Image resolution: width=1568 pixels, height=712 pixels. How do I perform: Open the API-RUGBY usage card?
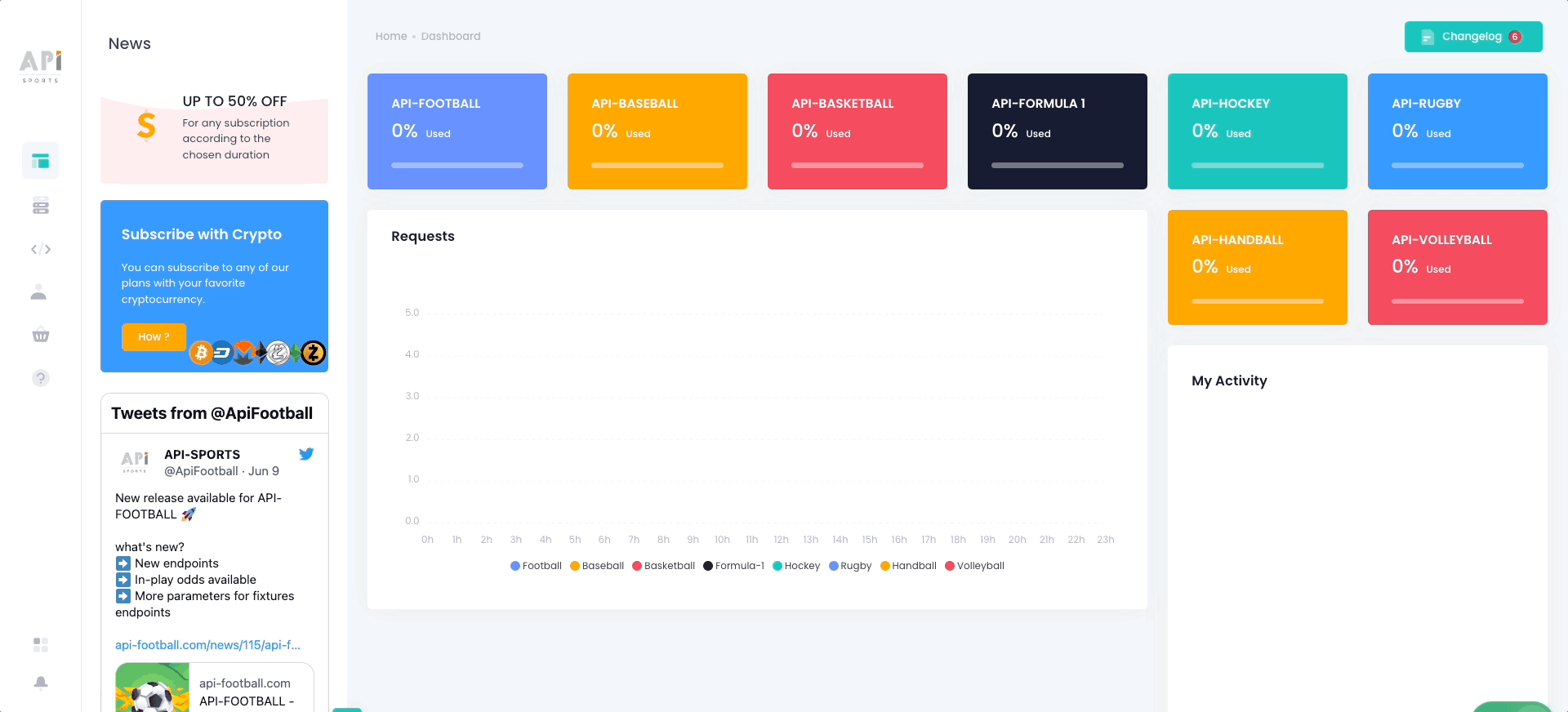point(1458,131)
